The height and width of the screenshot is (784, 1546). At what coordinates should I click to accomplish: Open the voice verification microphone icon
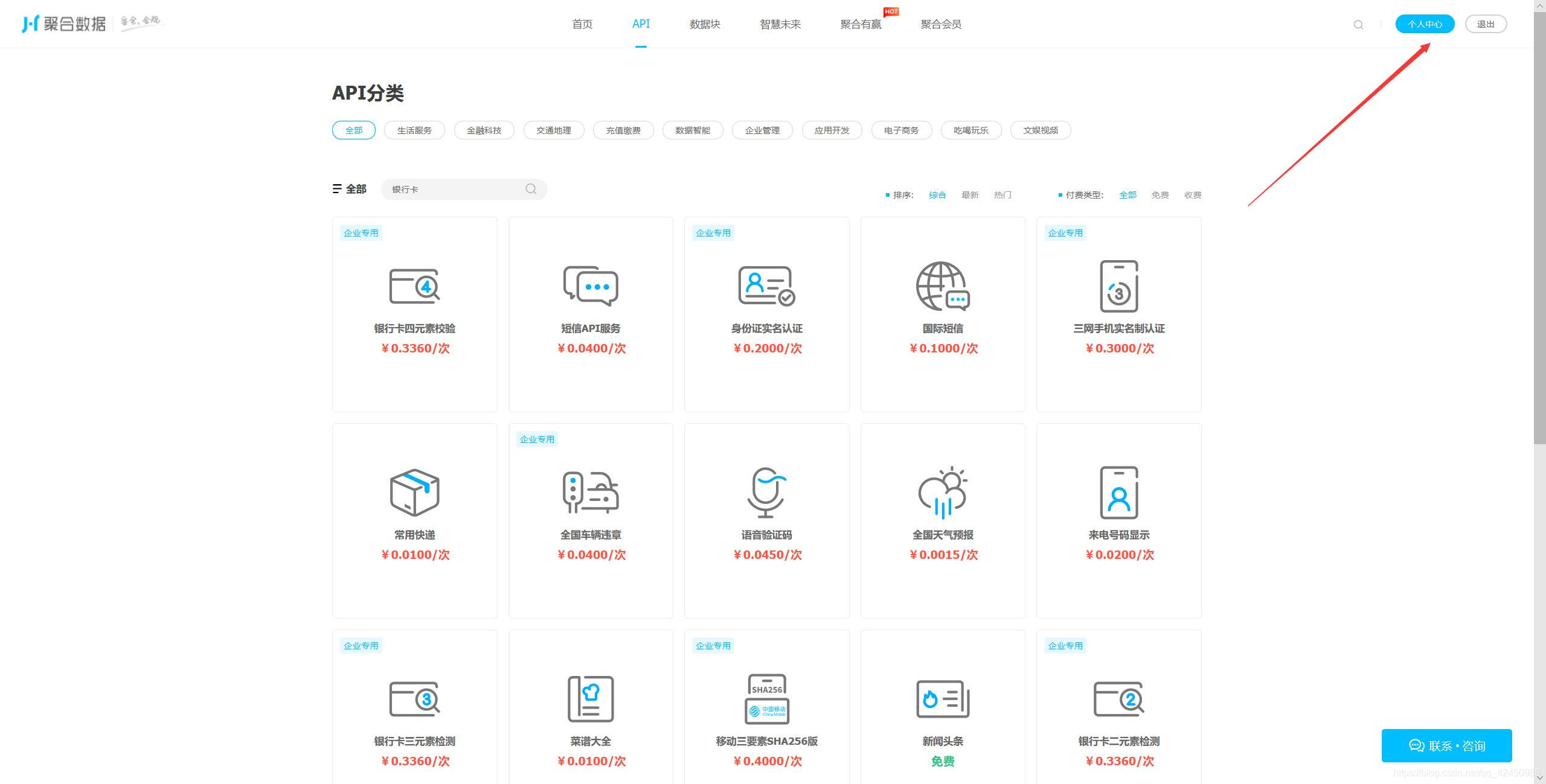click(766, 492)
